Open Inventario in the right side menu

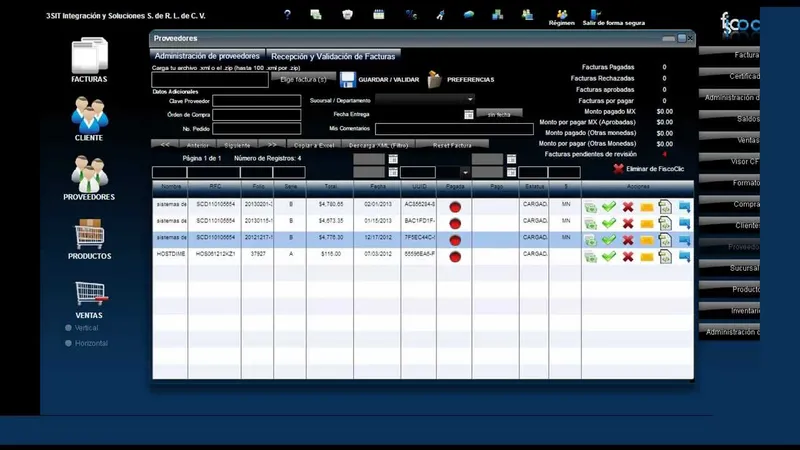click(x=730, y=310)
